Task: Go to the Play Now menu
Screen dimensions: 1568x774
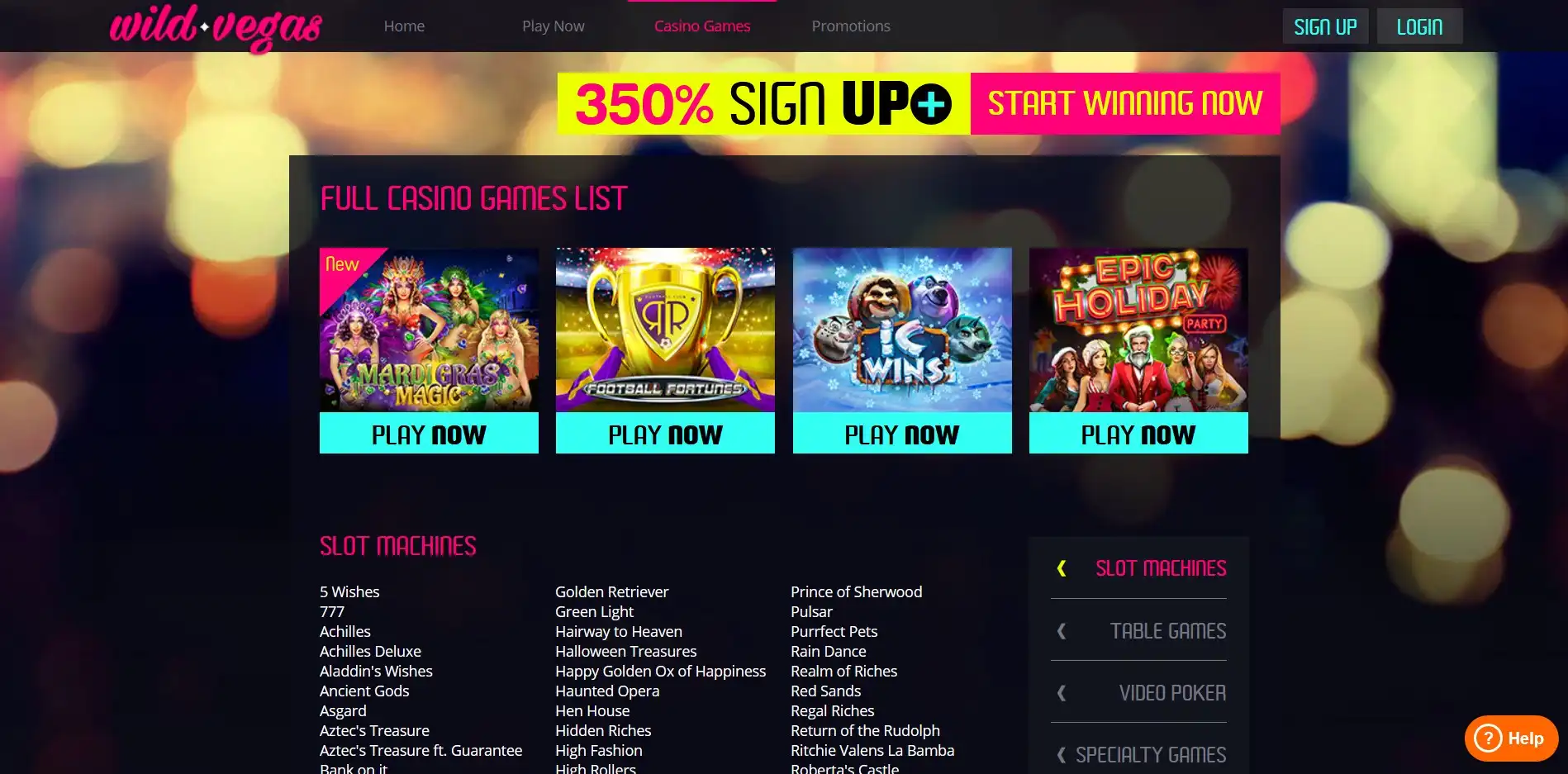Action: pos(554,26)
